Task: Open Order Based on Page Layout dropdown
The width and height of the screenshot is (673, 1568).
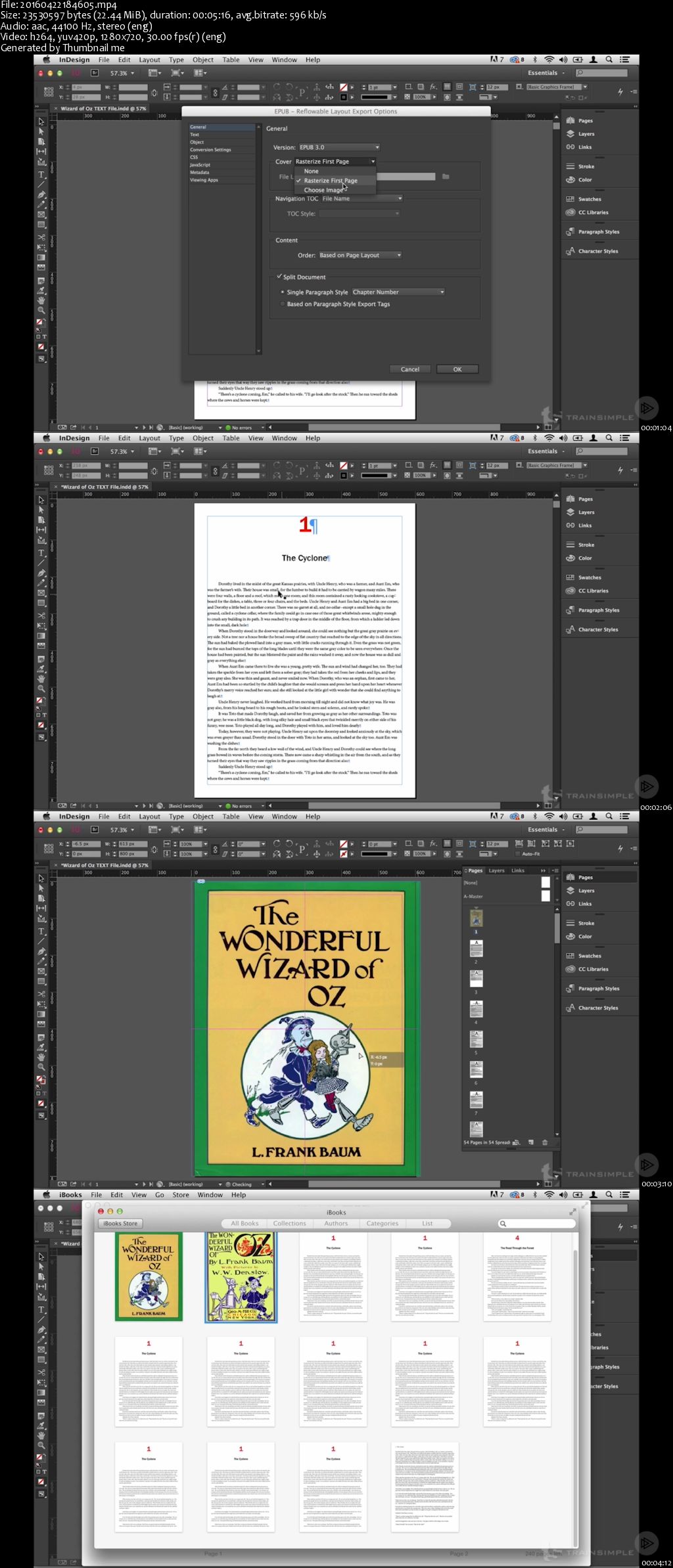Action: [360, 255]
